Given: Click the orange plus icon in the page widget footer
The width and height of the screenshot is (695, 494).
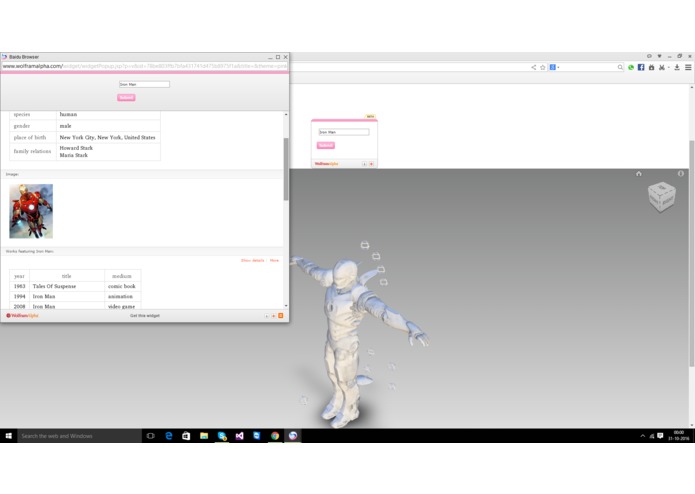Looking at the screenshot, I should pyautogui.click(x=371, y=164).
